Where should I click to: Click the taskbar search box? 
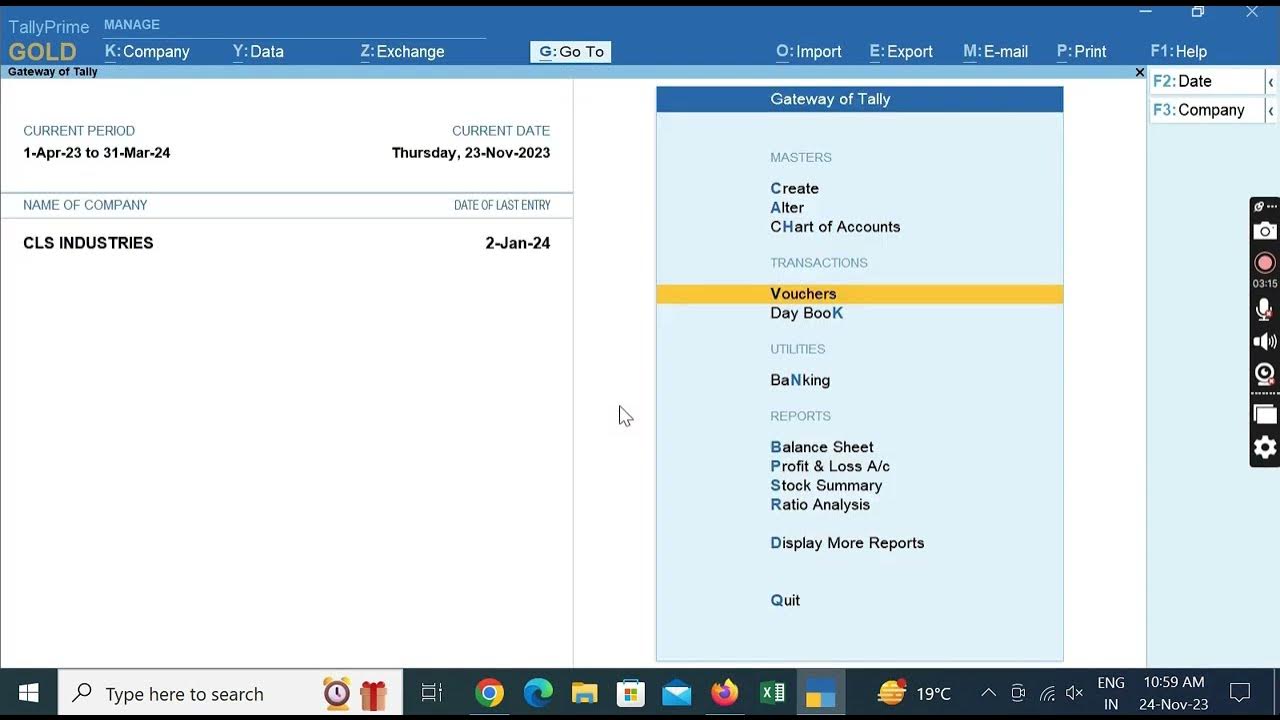tap(230, 693)
